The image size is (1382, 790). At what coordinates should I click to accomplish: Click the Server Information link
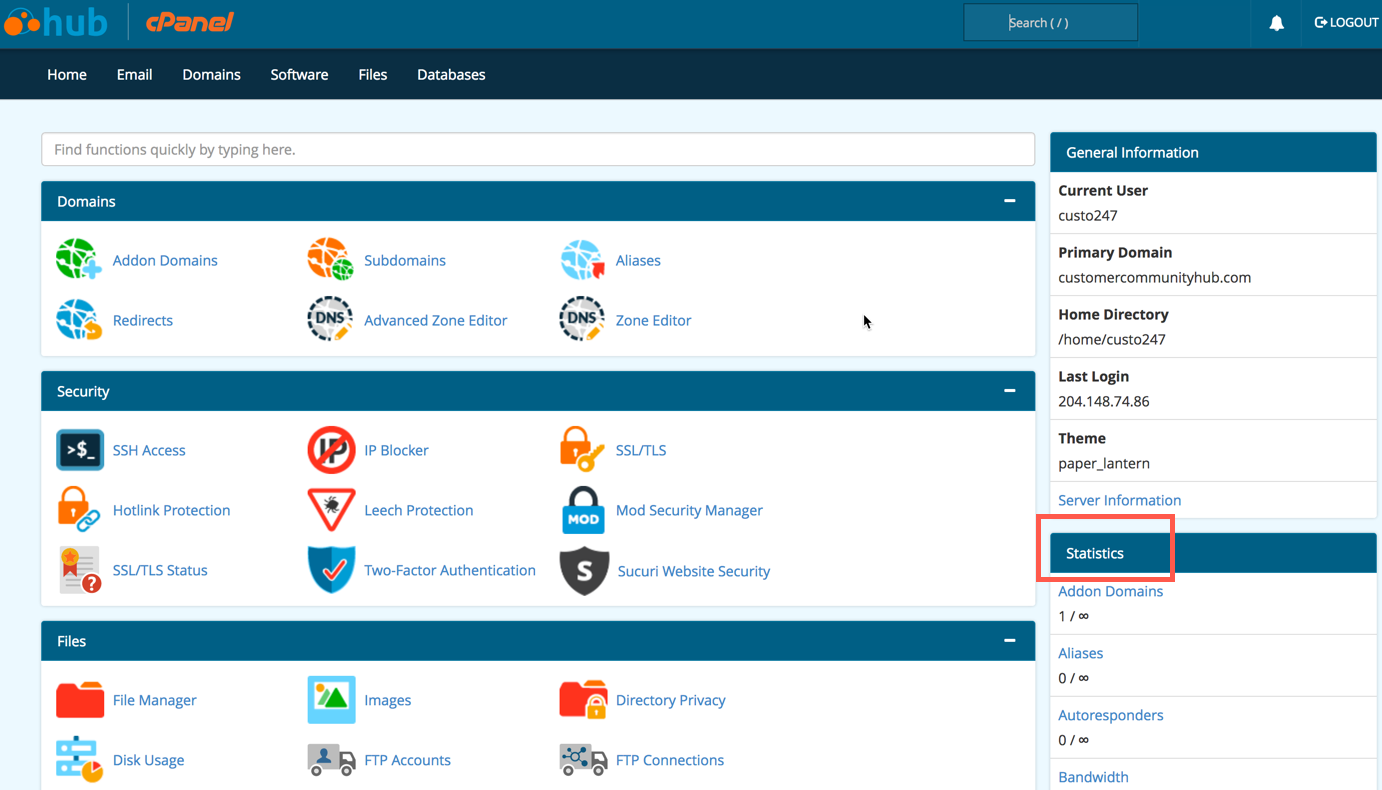coord(1119,500)
